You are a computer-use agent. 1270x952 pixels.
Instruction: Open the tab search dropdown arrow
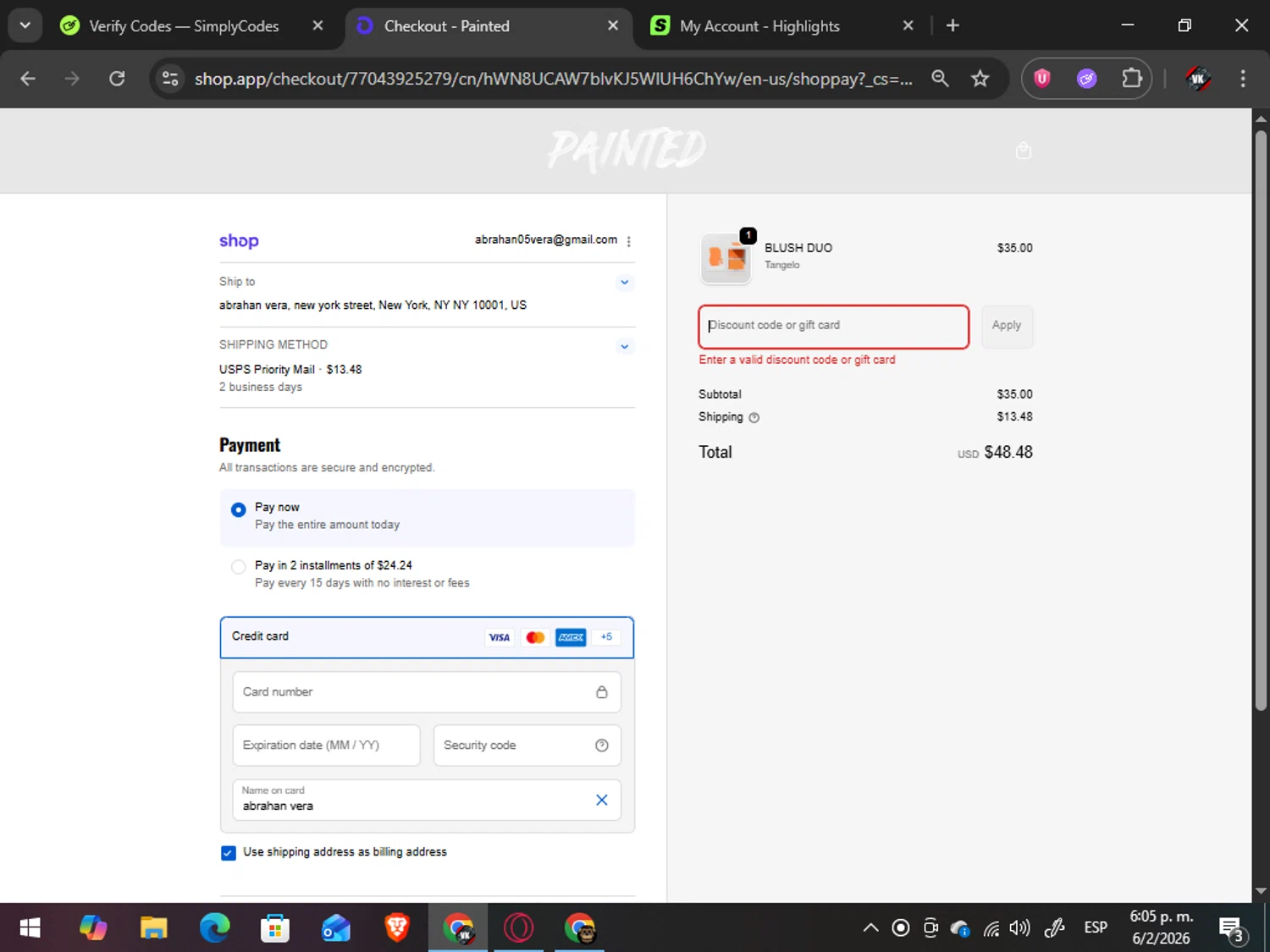25,25
